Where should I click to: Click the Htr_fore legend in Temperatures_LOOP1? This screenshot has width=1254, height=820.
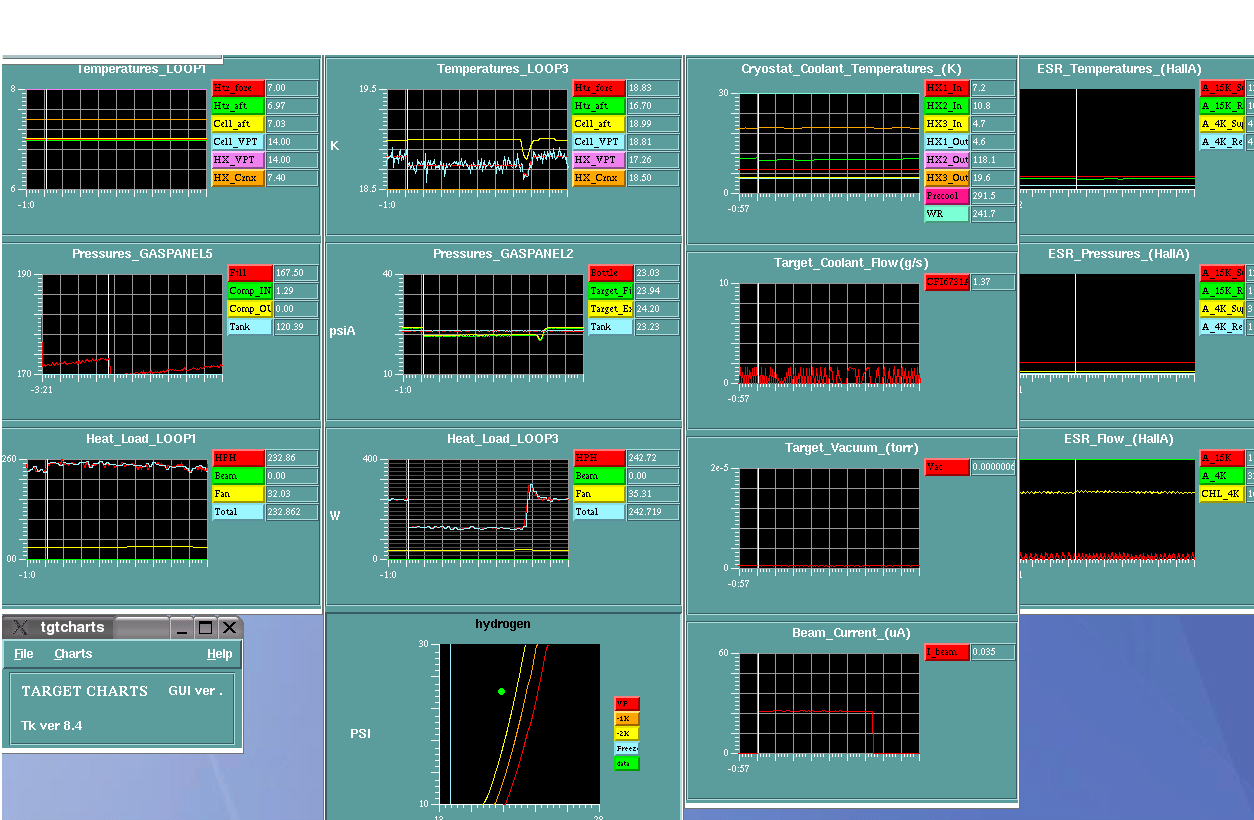coord(238,88)
